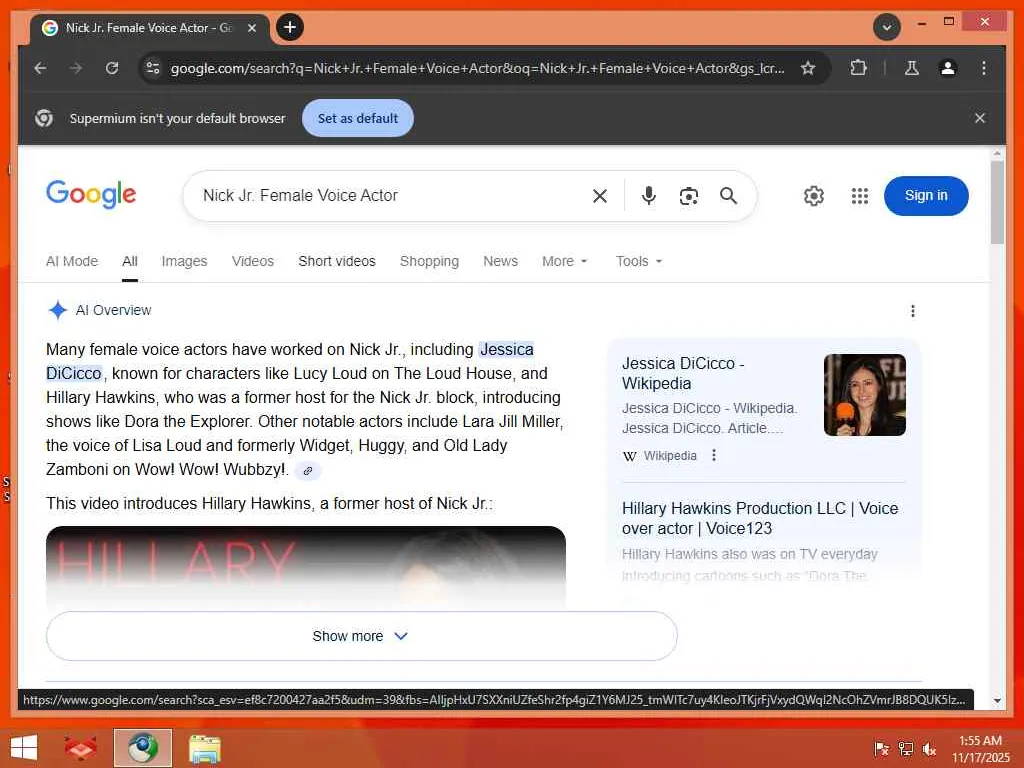
Task: Click the Wikipedia source label
Action: [670, 456]
